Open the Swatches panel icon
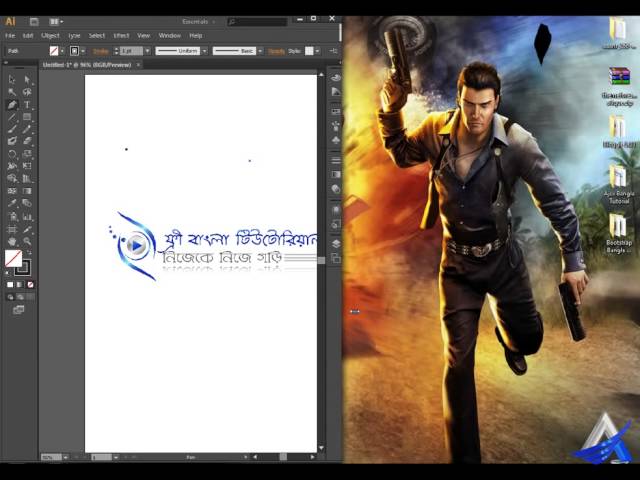The height and width of the screenshot is (480, 640). [x=336, y=111]
